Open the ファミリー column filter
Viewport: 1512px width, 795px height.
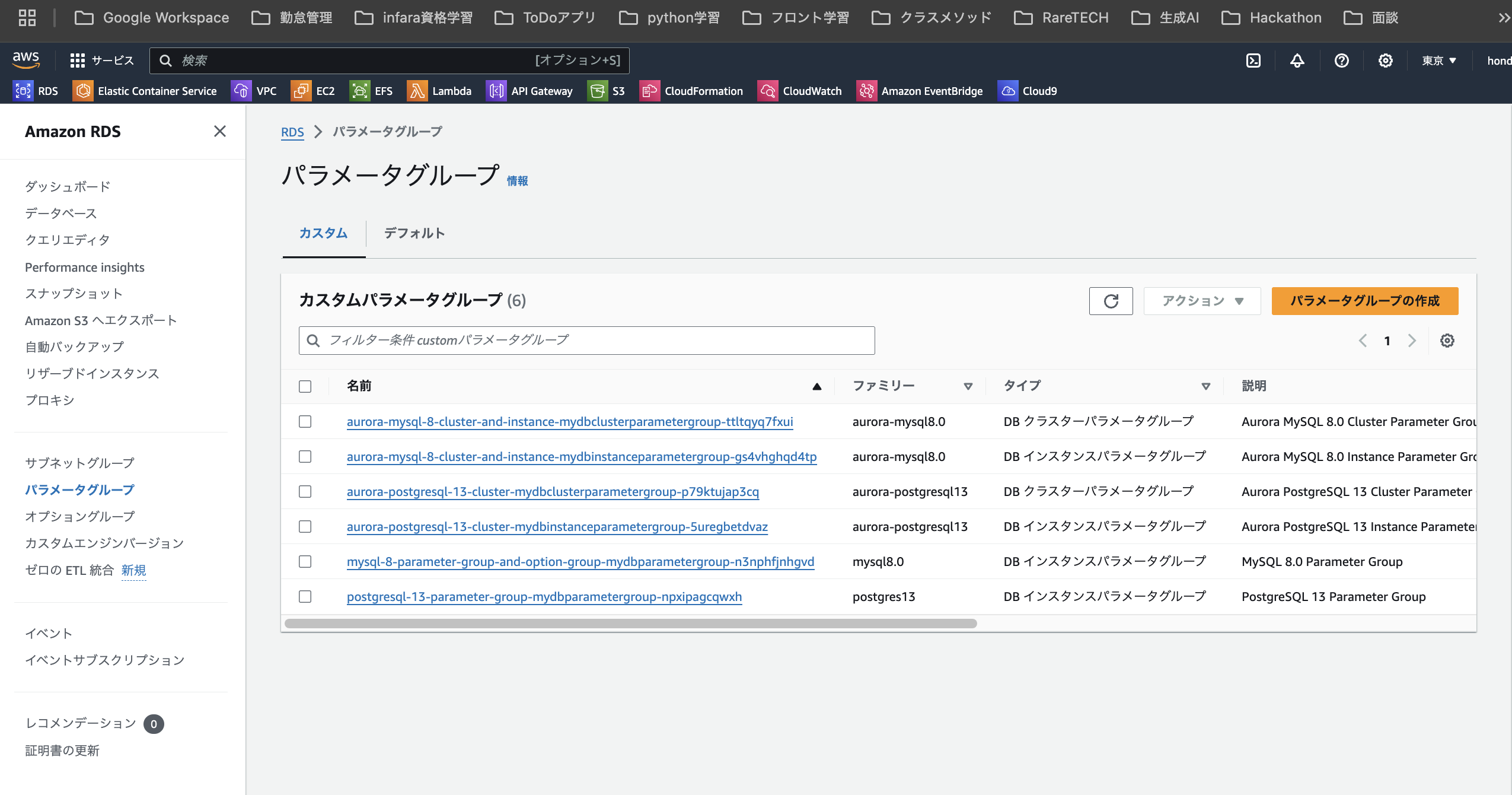point(968,386)
